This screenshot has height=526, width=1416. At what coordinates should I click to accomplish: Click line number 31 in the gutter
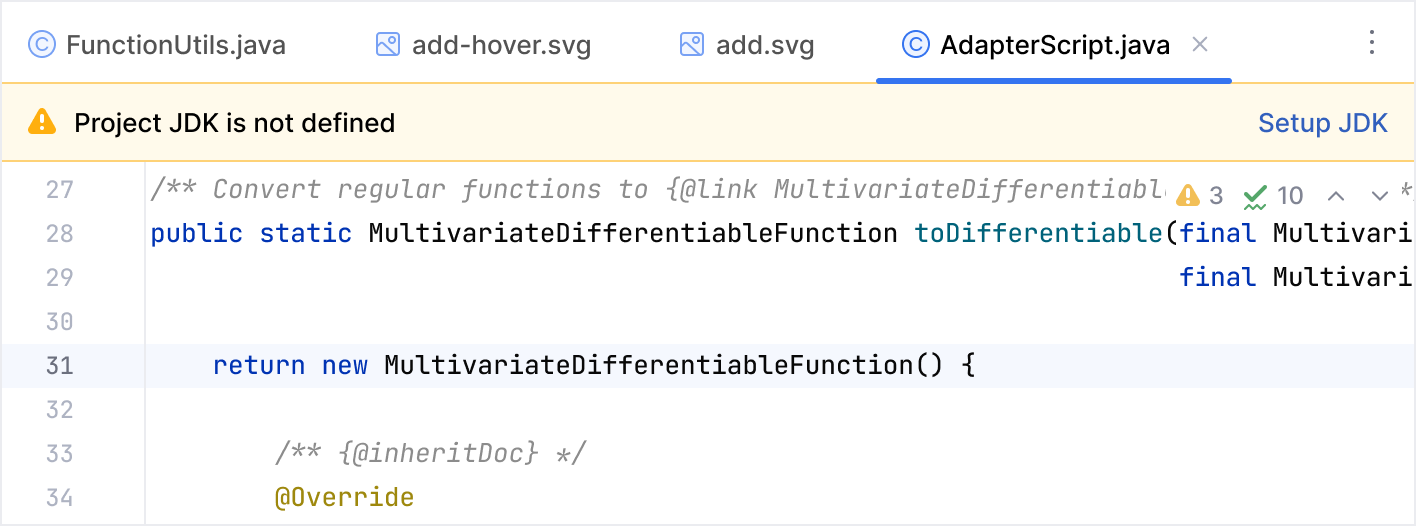coord(60,366)
